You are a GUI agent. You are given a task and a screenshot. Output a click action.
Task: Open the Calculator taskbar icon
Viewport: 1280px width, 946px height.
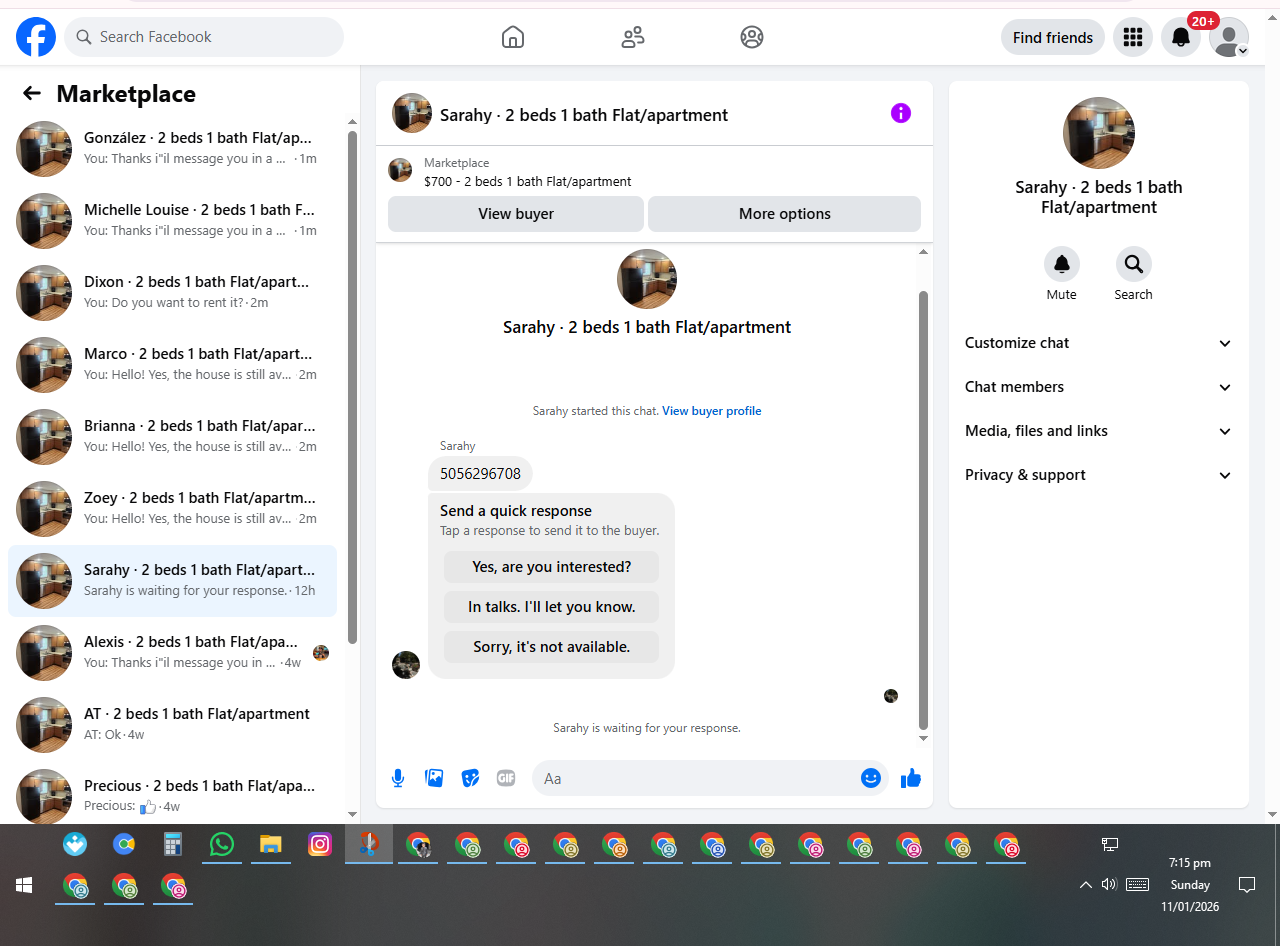coord(173,845)
